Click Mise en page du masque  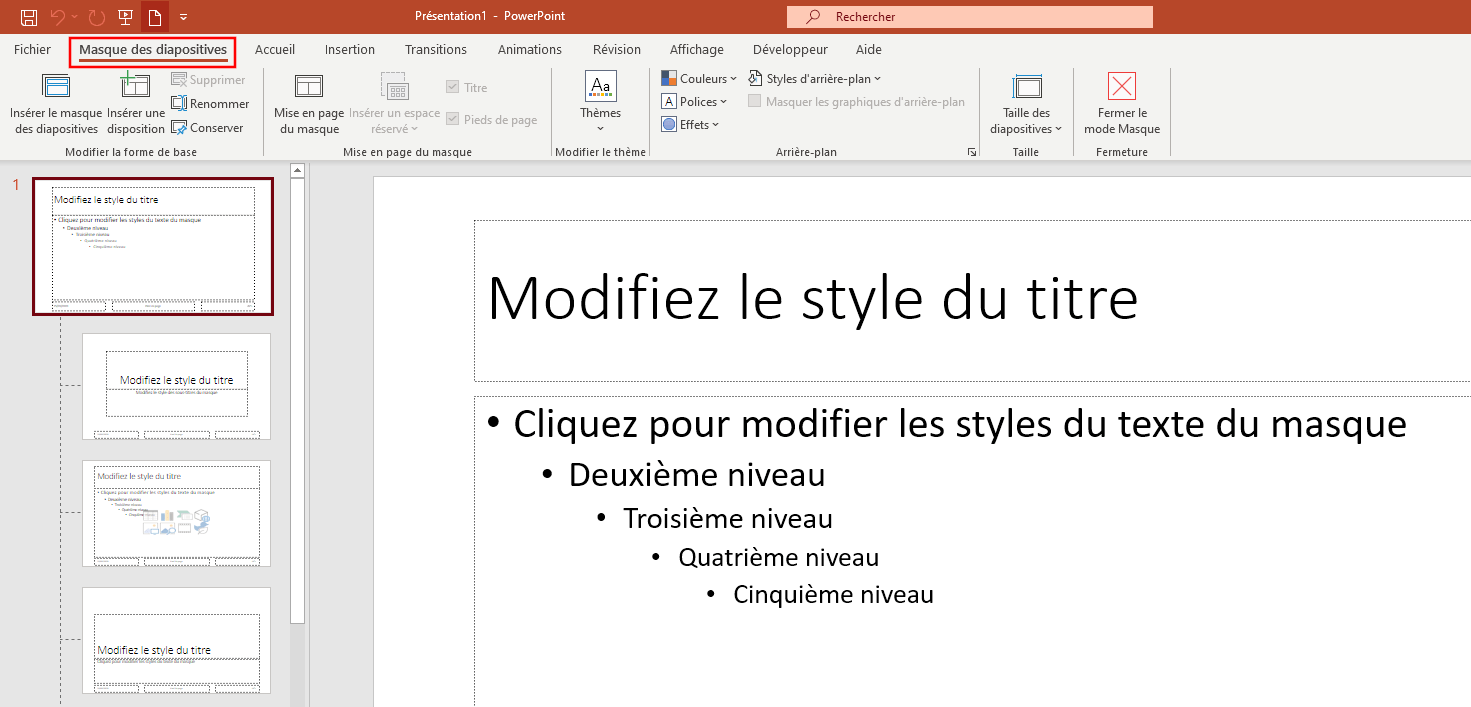(x=309, y=104)
